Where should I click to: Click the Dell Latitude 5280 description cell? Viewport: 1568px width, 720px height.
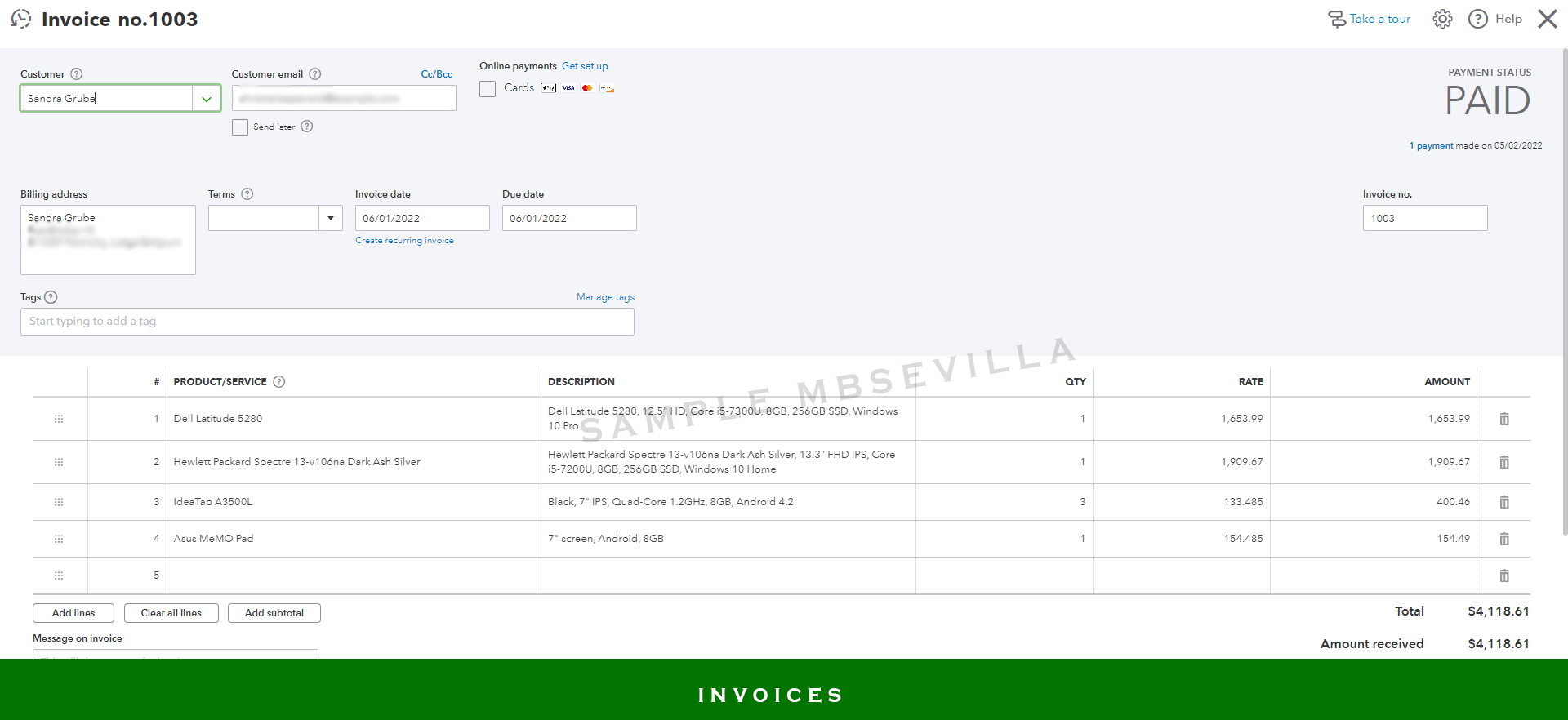tap(728, 419)
